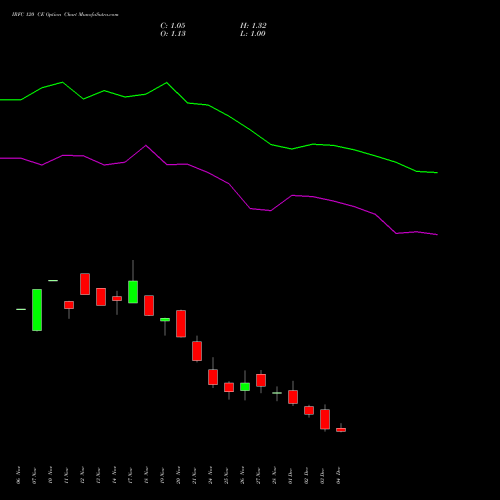Click the red candle above 12 Nov
This screenshot has width=500, height=500.
click(85, 284)
